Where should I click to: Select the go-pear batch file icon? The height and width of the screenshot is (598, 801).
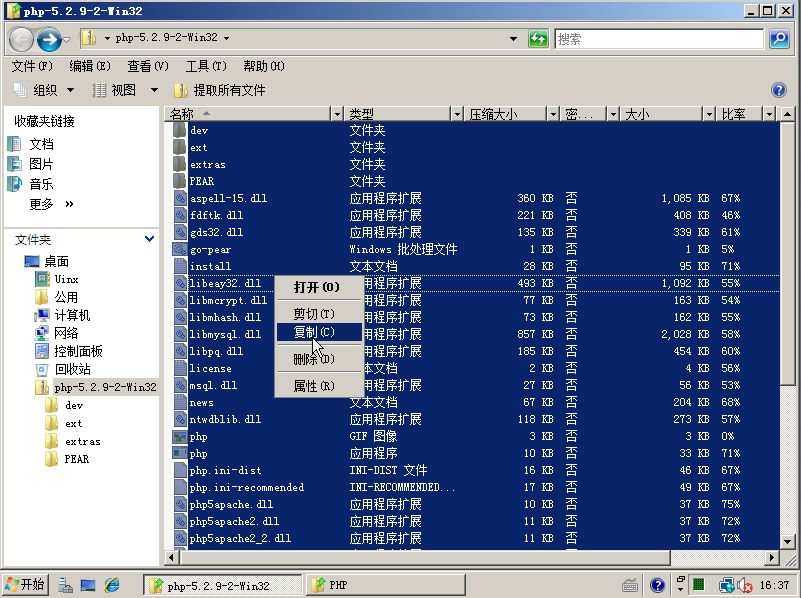tap(180, 249)
